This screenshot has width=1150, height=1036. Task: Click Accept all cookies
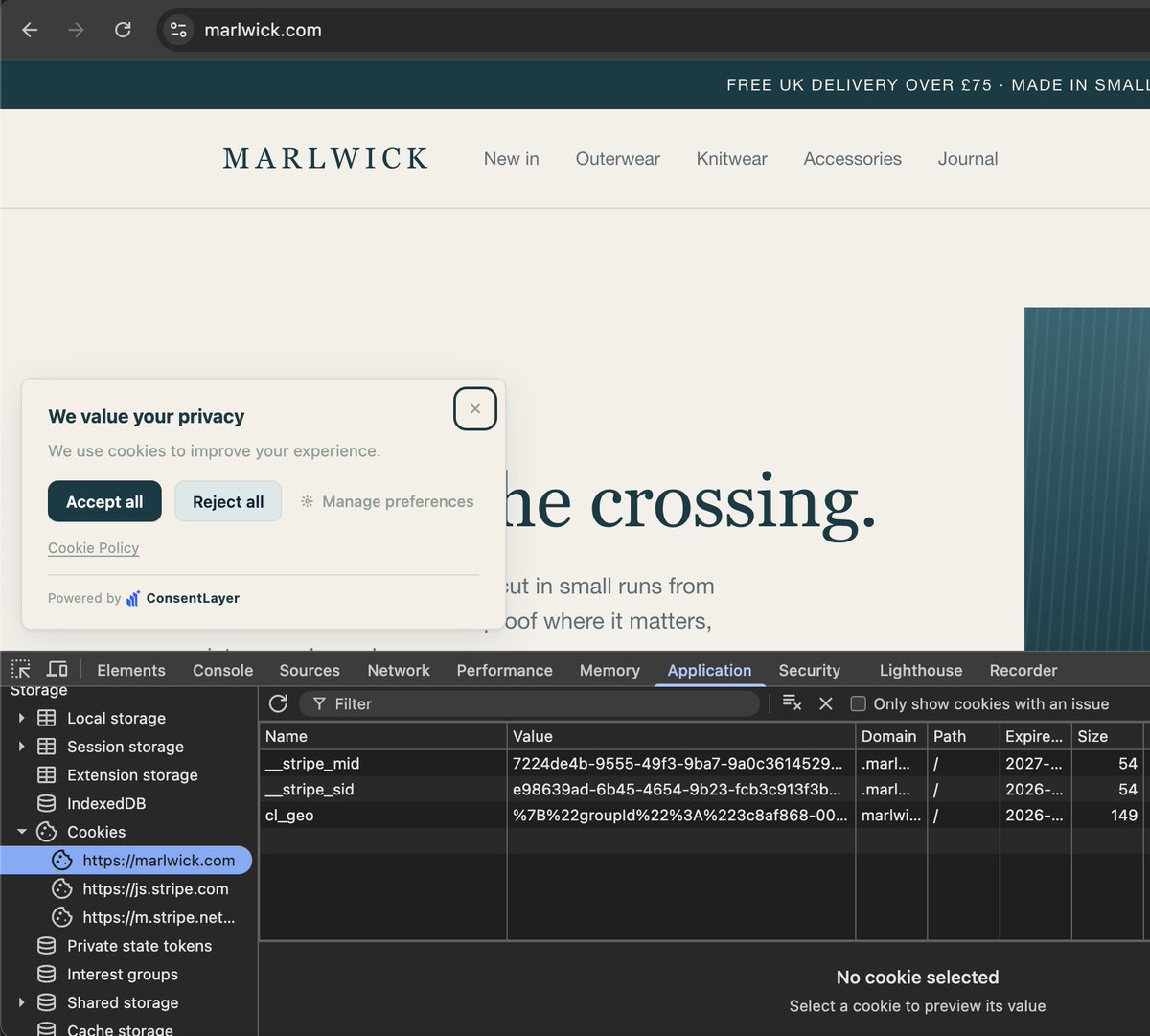click(x=104, y=502)
